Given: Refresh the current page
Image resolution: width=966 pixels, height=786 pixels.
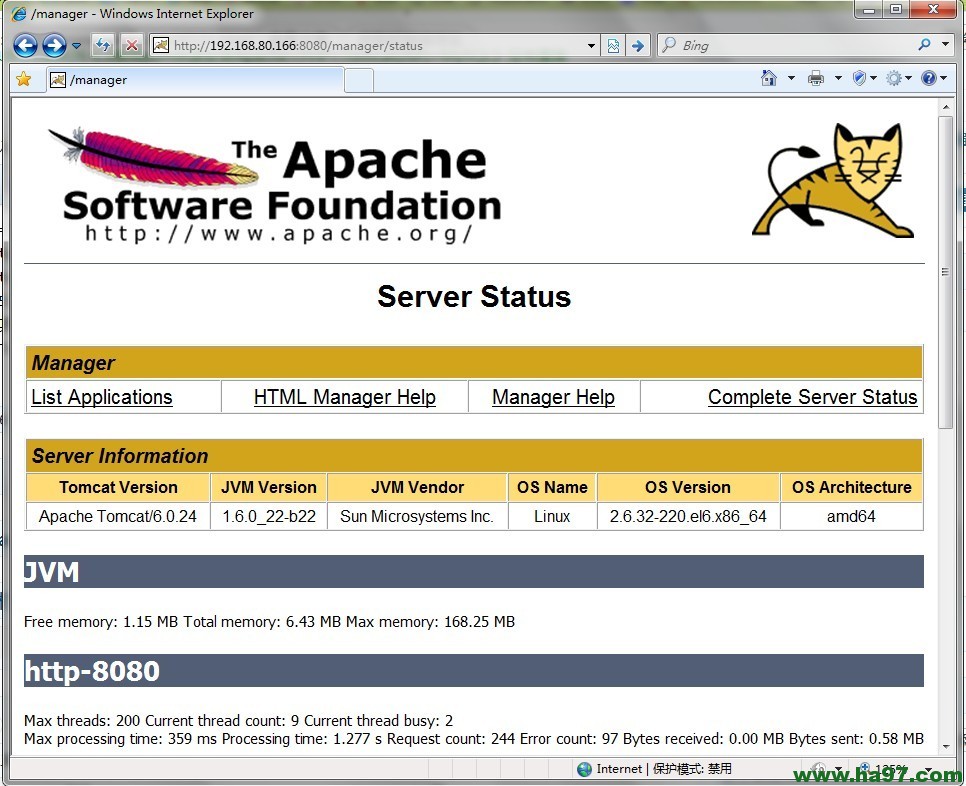Looking at the screenshot, I should [x=103, y=44].
